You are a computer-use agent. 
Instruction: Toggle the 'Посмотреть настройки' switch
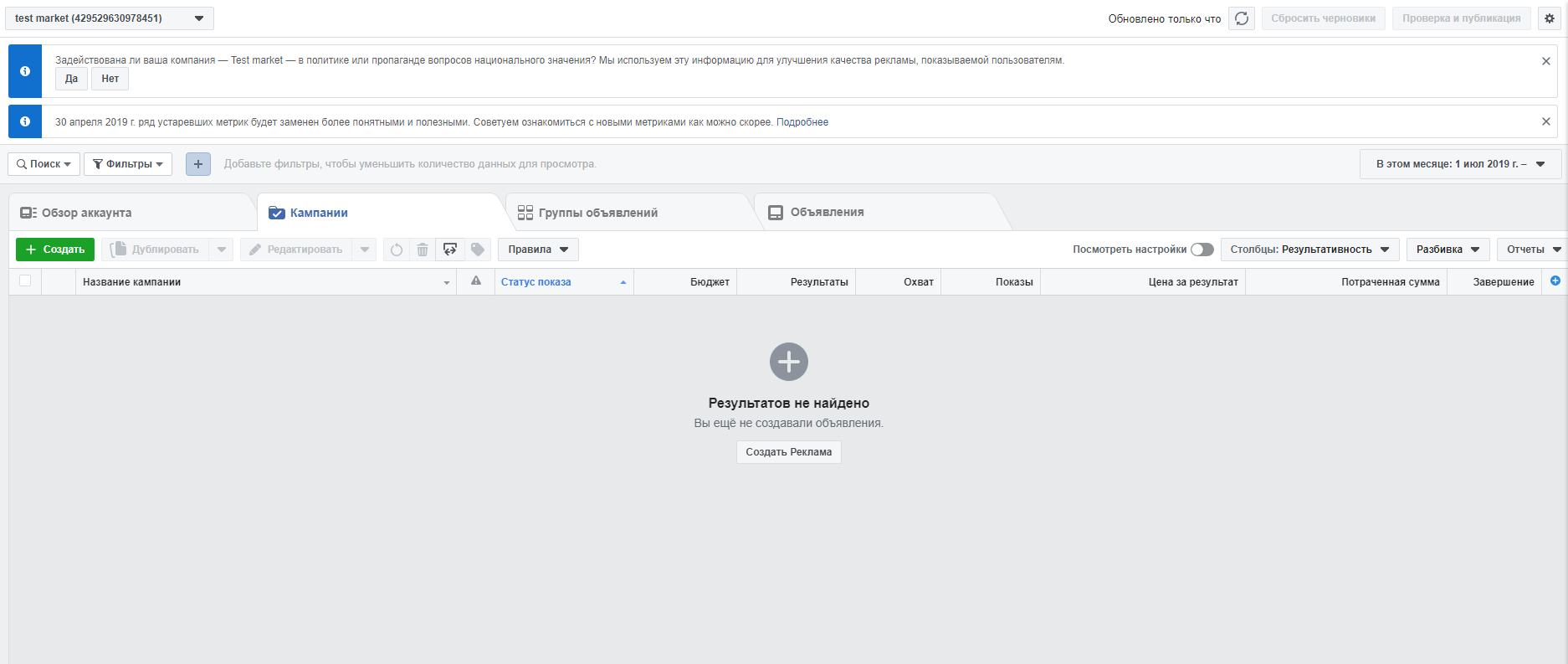pos(1202,250)
